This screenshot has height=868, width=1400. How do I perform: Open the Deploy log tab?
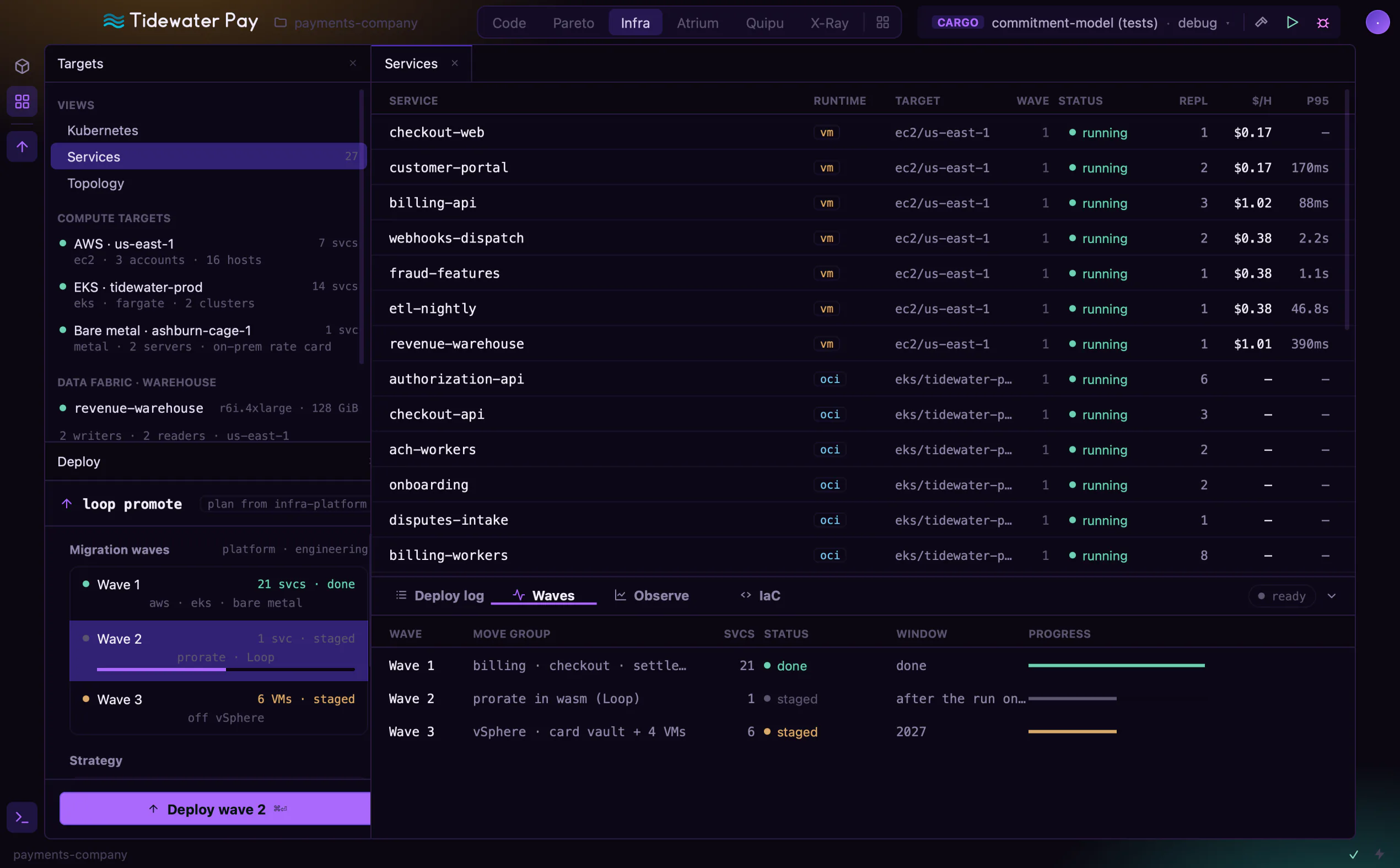click(440, 595)
